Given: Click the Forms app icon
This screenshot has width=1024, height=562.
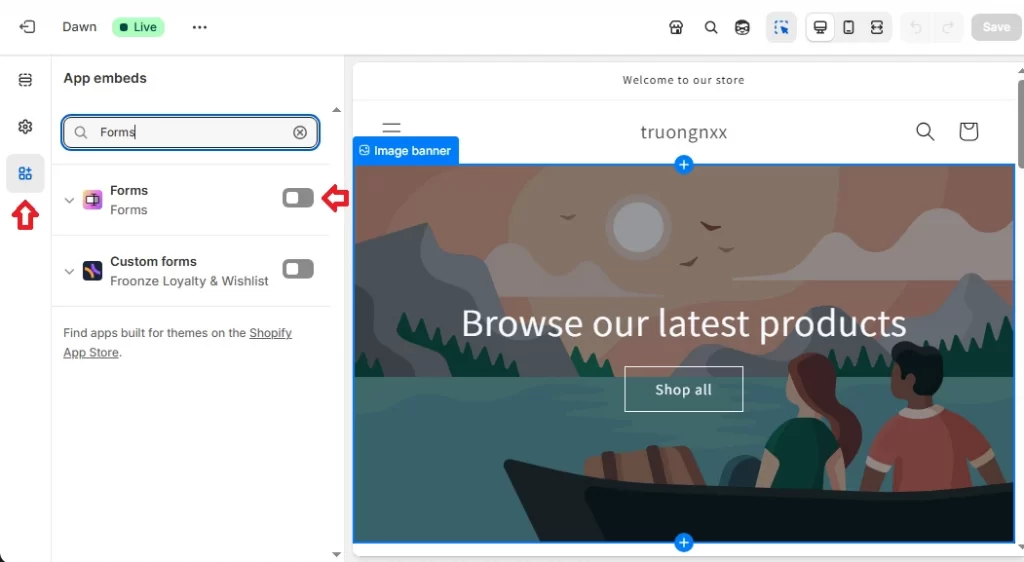Looking at the screenshot, I should (93, 200).
